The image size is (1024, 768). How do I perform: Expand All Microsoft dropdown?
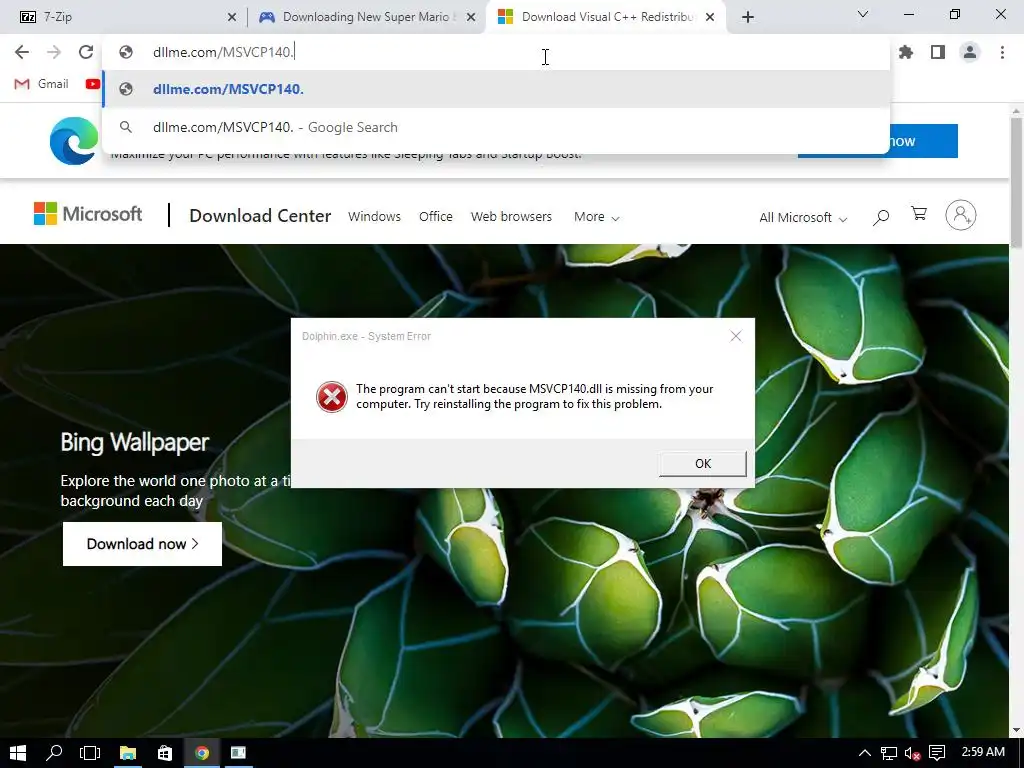(803, 217)
